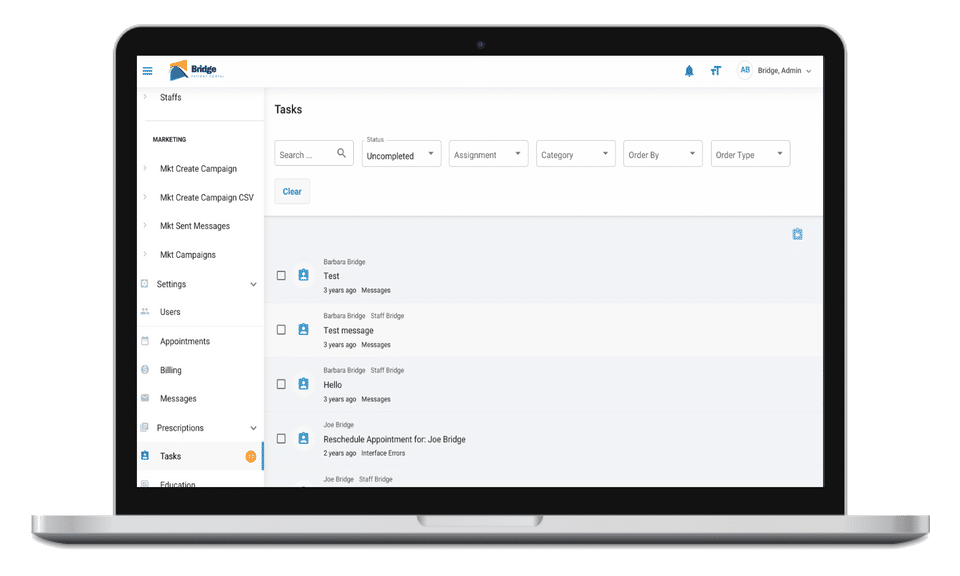Click the Tasks page heading
960x576 pixels.
tap(288, 110)
